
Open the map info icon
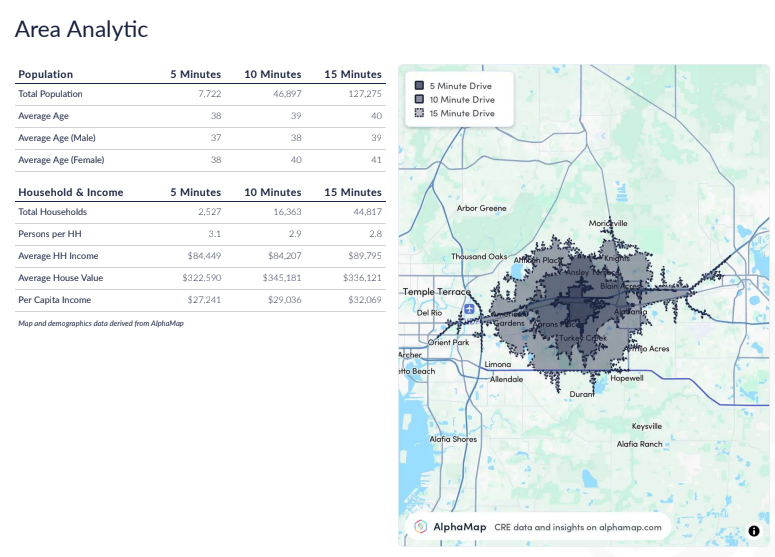(754, 531)
